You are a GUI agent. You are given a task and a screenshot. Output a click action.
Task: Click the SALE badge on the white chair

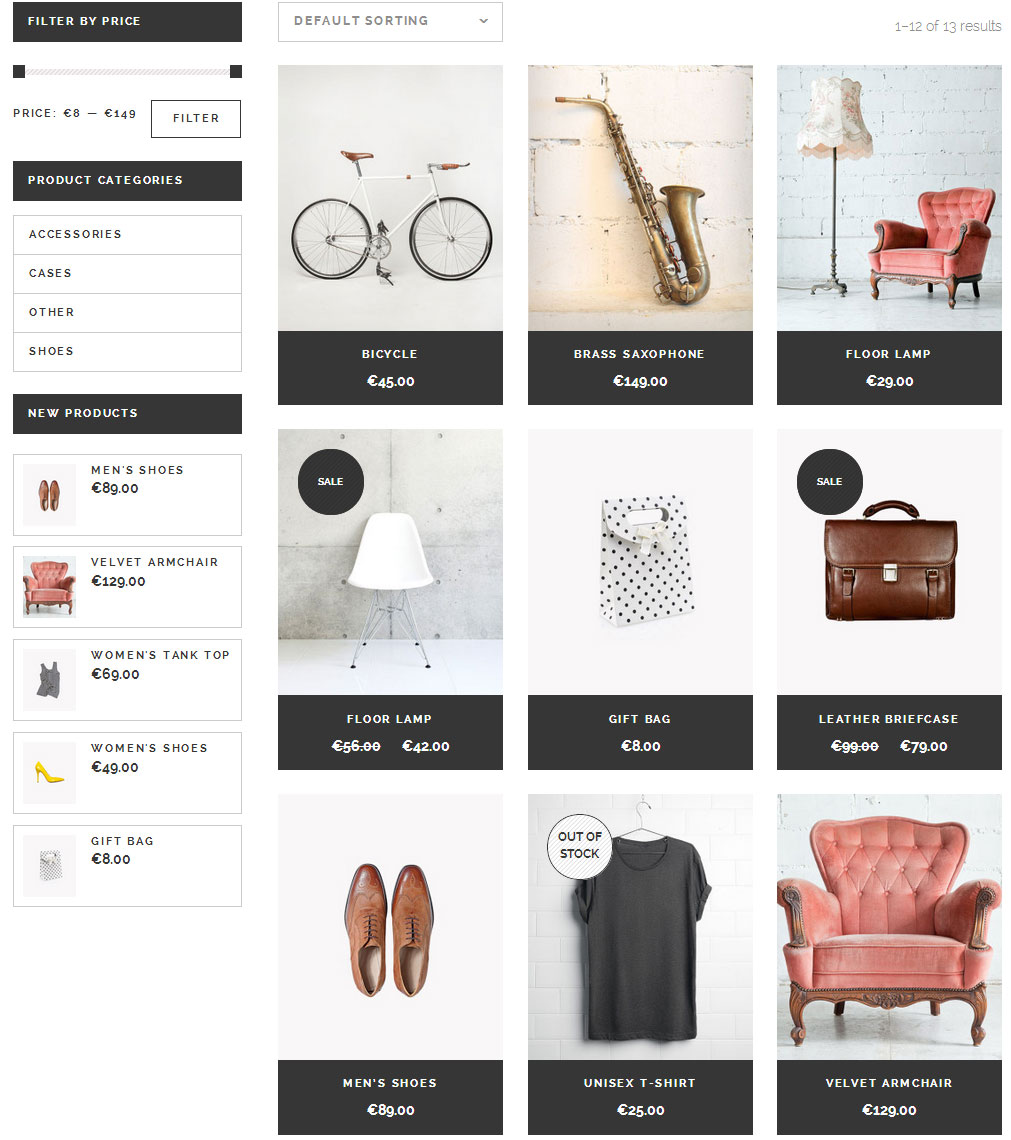pos(331,482)
